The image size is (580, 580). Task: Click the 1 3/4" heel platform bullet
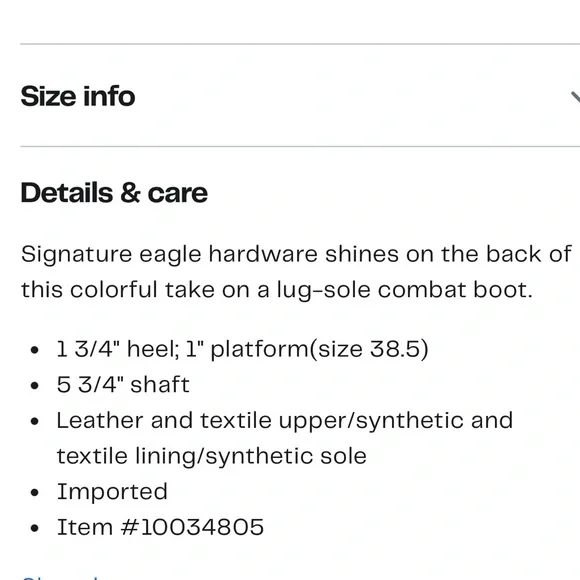pos(242,349)
